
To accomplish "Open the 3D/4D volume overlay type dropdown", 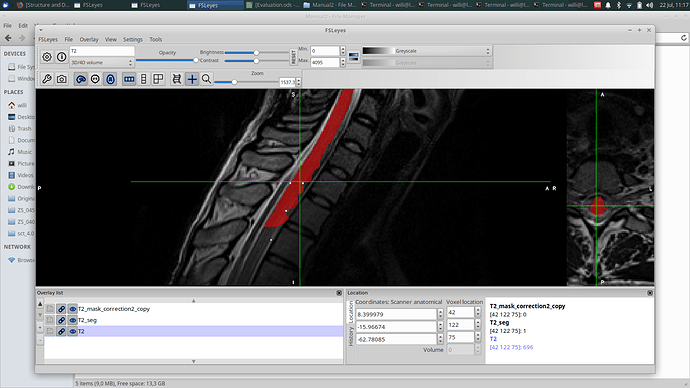I will [x=101, y=62].
